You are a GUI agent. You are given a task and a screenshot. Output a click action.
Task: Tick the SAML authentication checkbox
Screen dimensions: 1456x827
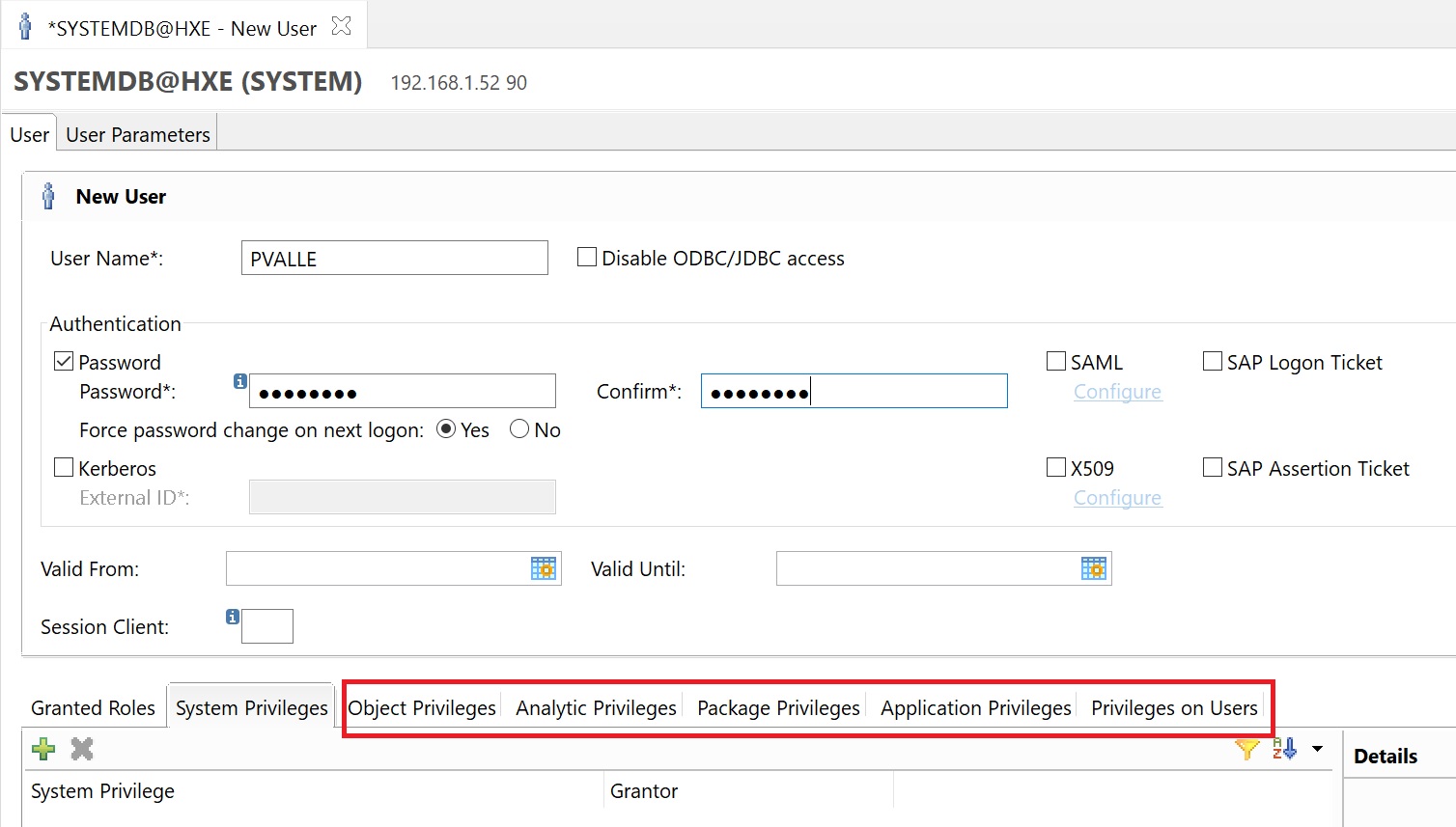pos(1056,362)
